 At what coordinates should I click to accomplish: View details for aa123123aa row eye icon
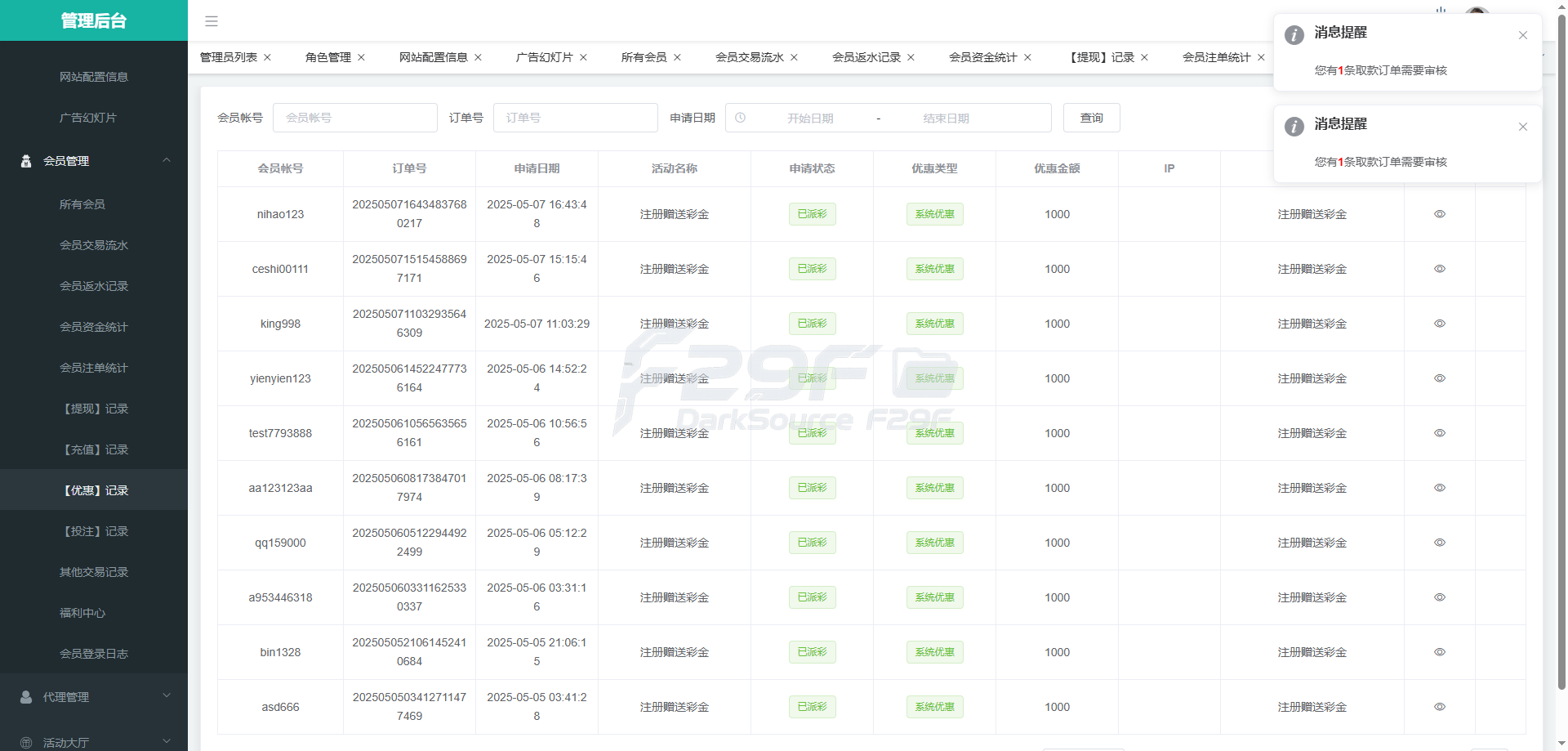[1440, 488]
